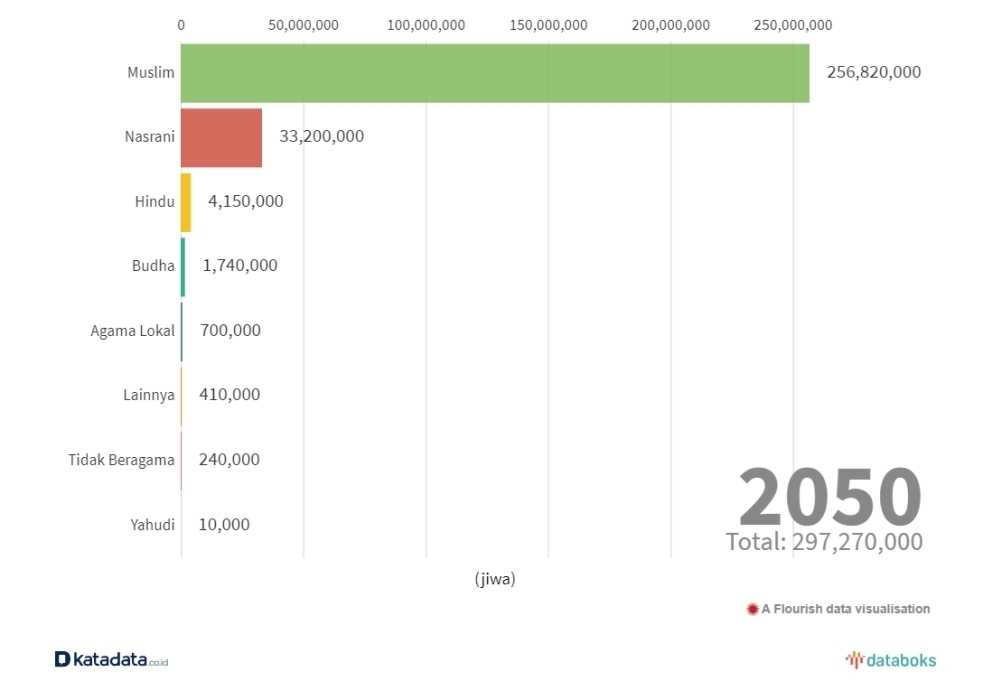The image size is (983, 681).
Task: Click the 'Total: 297,270,000' text
Action: (x=824, y=542)
